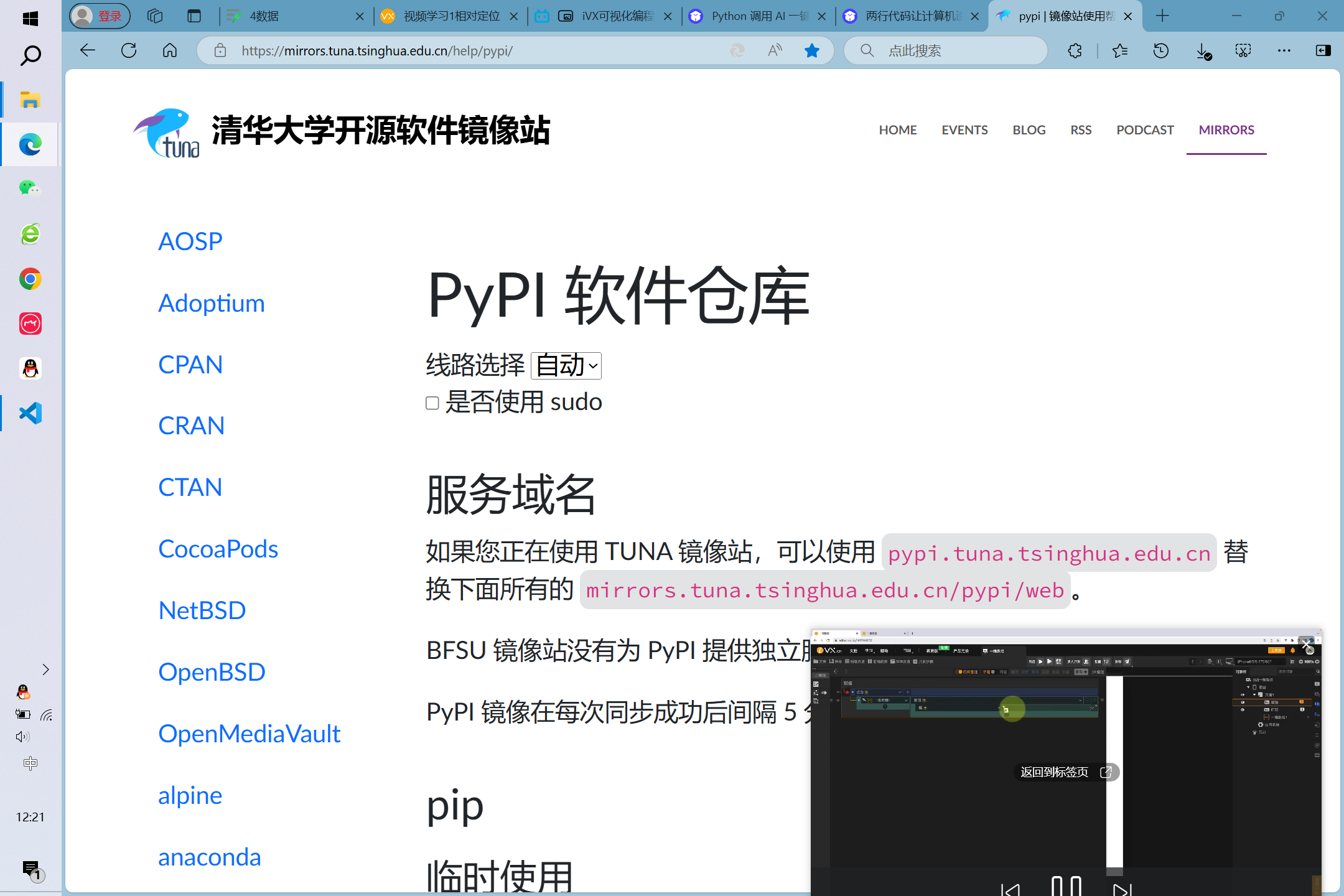This screenshot has height=896, width=1344.
Task: Switch to Microsoft Edge in taskbar
Action: point(30,144)
